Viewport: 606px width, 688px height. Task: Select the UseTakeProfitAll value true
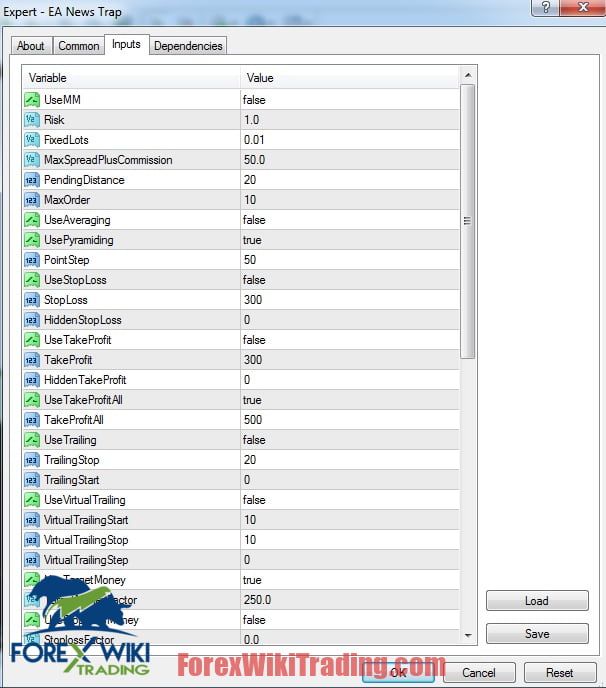[x=252, y=400]
